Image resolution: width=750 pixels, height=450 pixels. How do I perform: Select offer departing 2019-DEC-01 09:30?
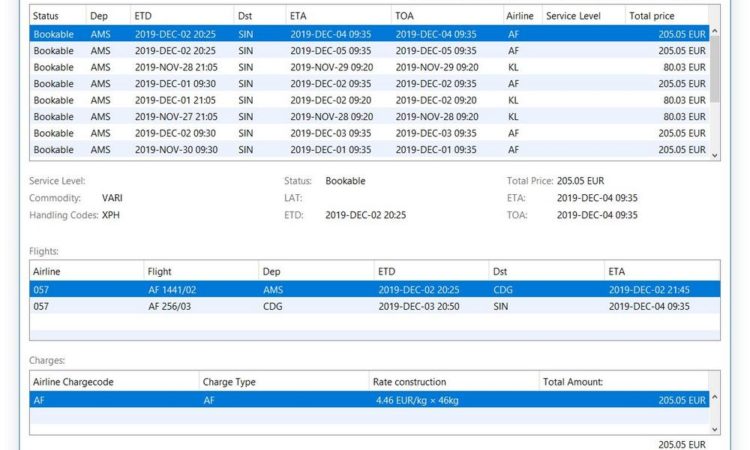(x=369, y=84)
